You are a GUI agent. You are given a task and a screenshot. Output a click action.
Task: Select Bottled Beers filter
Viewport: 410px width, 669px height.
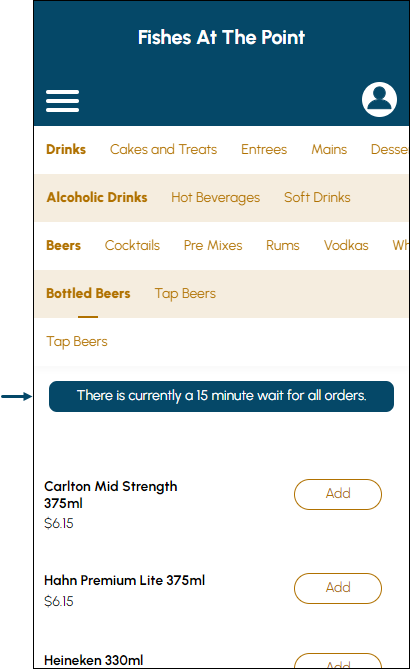pyautogui.click(x=88, y=293)
